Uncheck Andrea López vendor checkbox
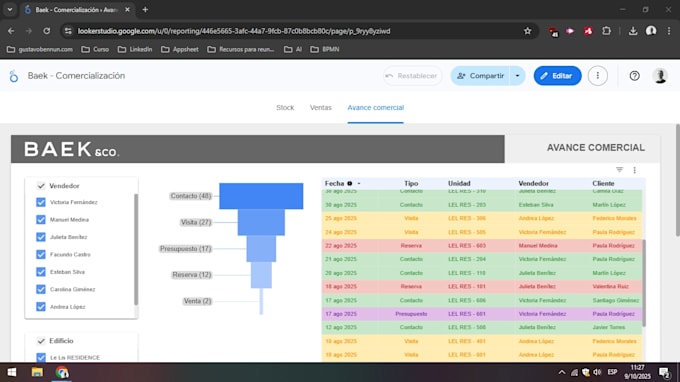 (x=41, y=307)
